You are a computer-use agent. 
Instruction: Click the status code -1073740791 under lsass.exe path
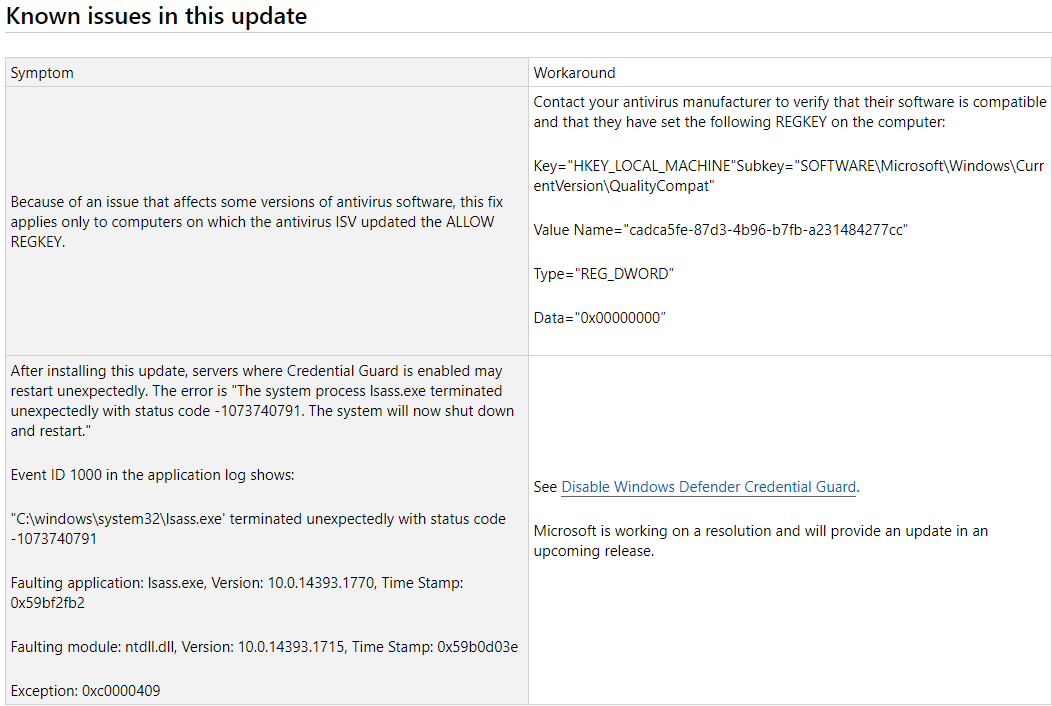coord(54,539)
